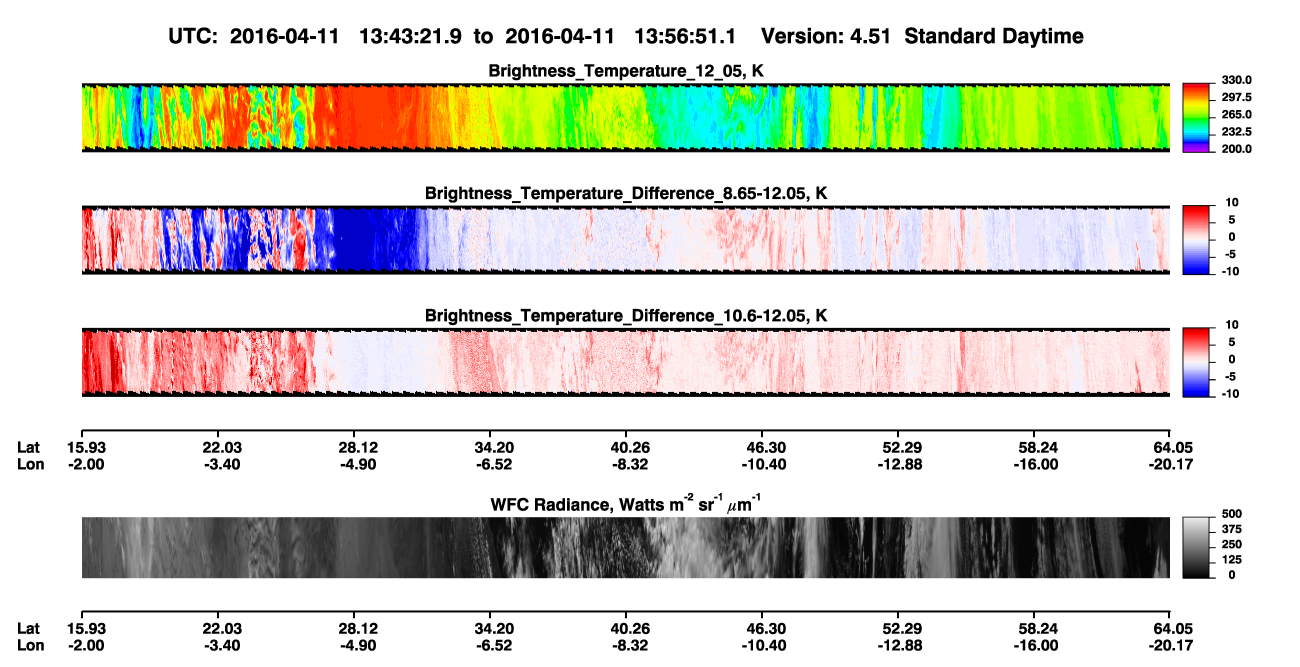Screen dimensions: 1300x667
Task: Click longitude -20.17 on the axis below the 10.6-12.05 panel
Action: [1171, 464]
